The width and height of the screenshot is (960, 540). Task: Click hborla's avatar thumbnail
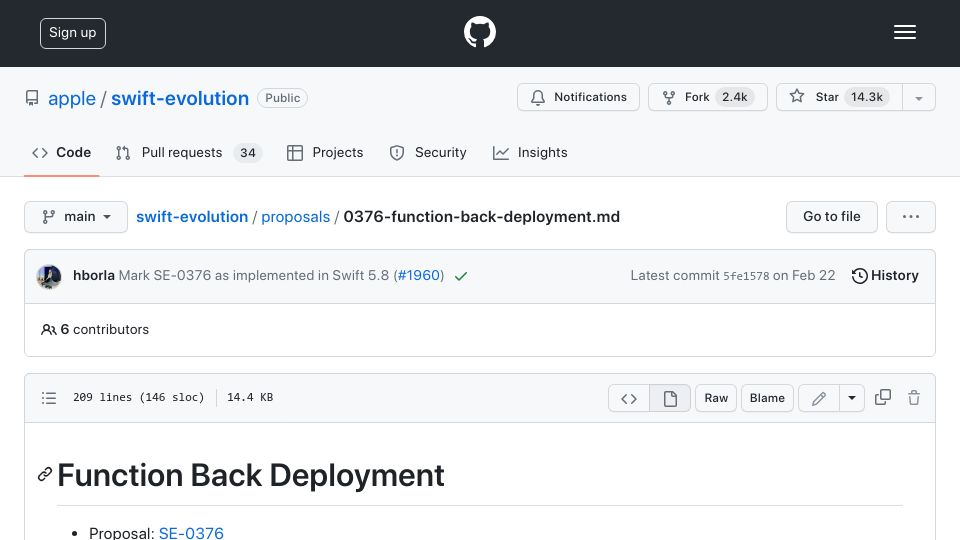point(49,276)
